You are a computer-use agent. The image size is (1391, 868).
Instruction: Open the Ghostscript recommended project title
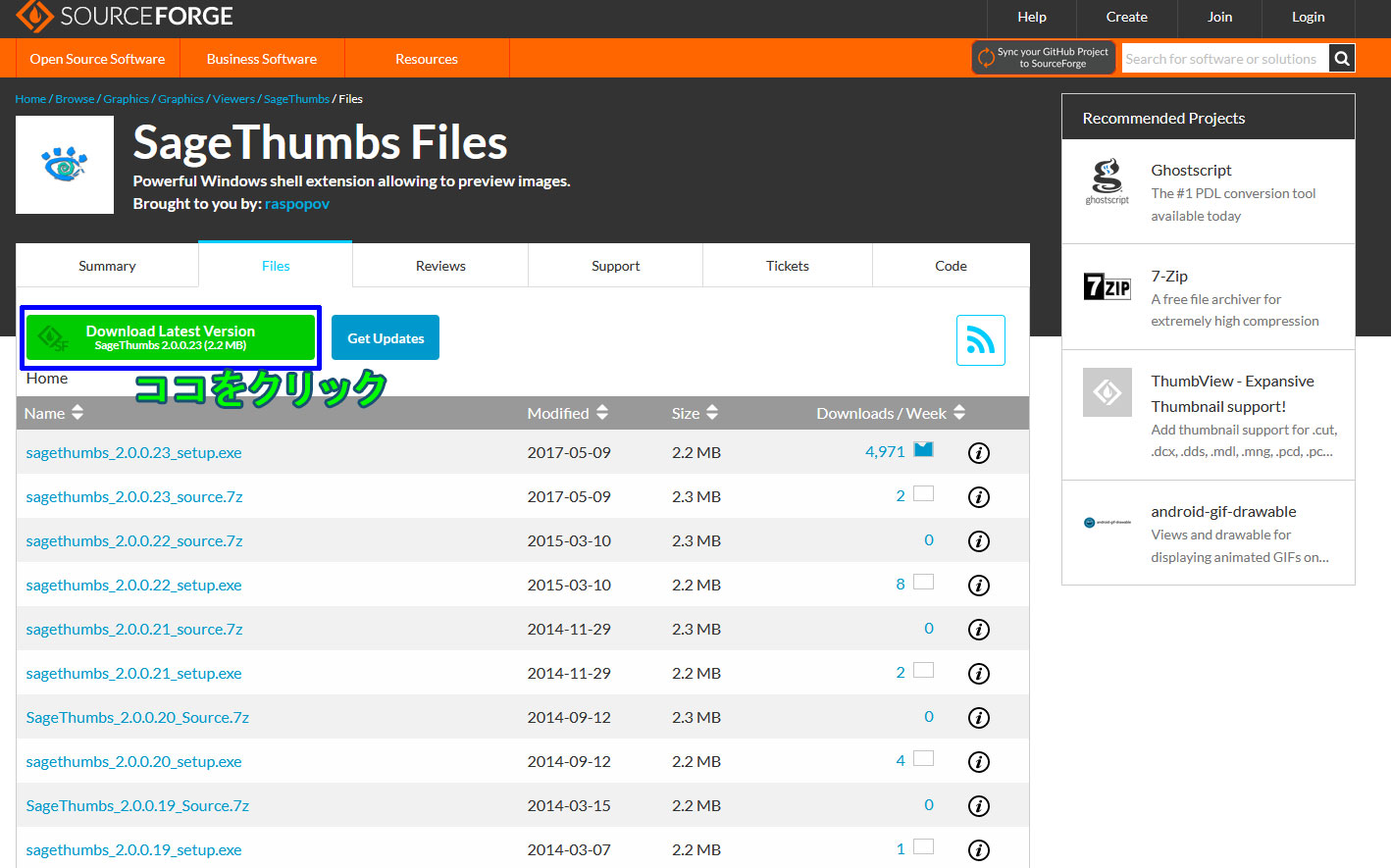point(1191,171)
